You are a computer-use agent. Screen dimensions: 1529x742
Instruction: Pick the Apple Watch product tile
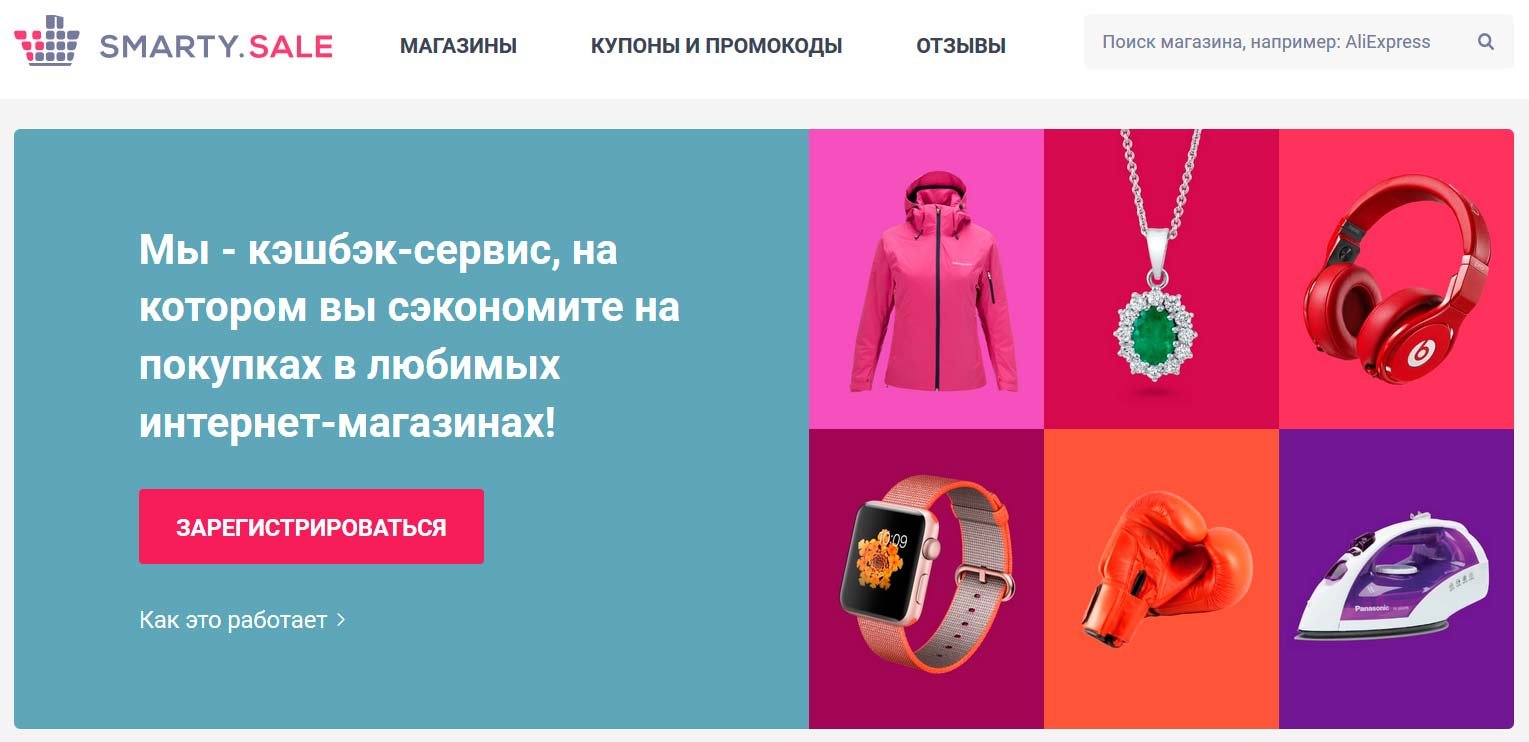(926, 579)
